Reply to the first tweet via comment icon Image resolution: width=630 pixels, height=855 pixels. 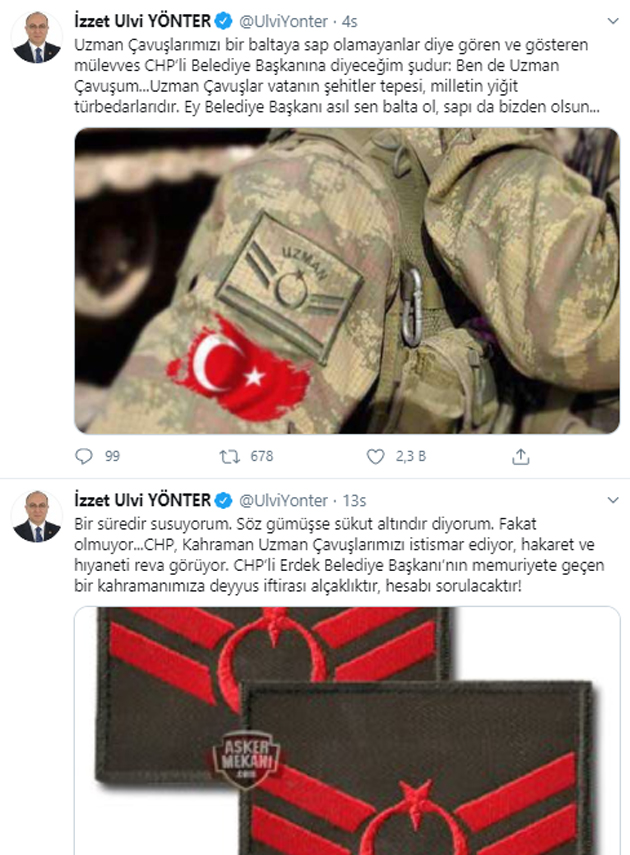83,456
